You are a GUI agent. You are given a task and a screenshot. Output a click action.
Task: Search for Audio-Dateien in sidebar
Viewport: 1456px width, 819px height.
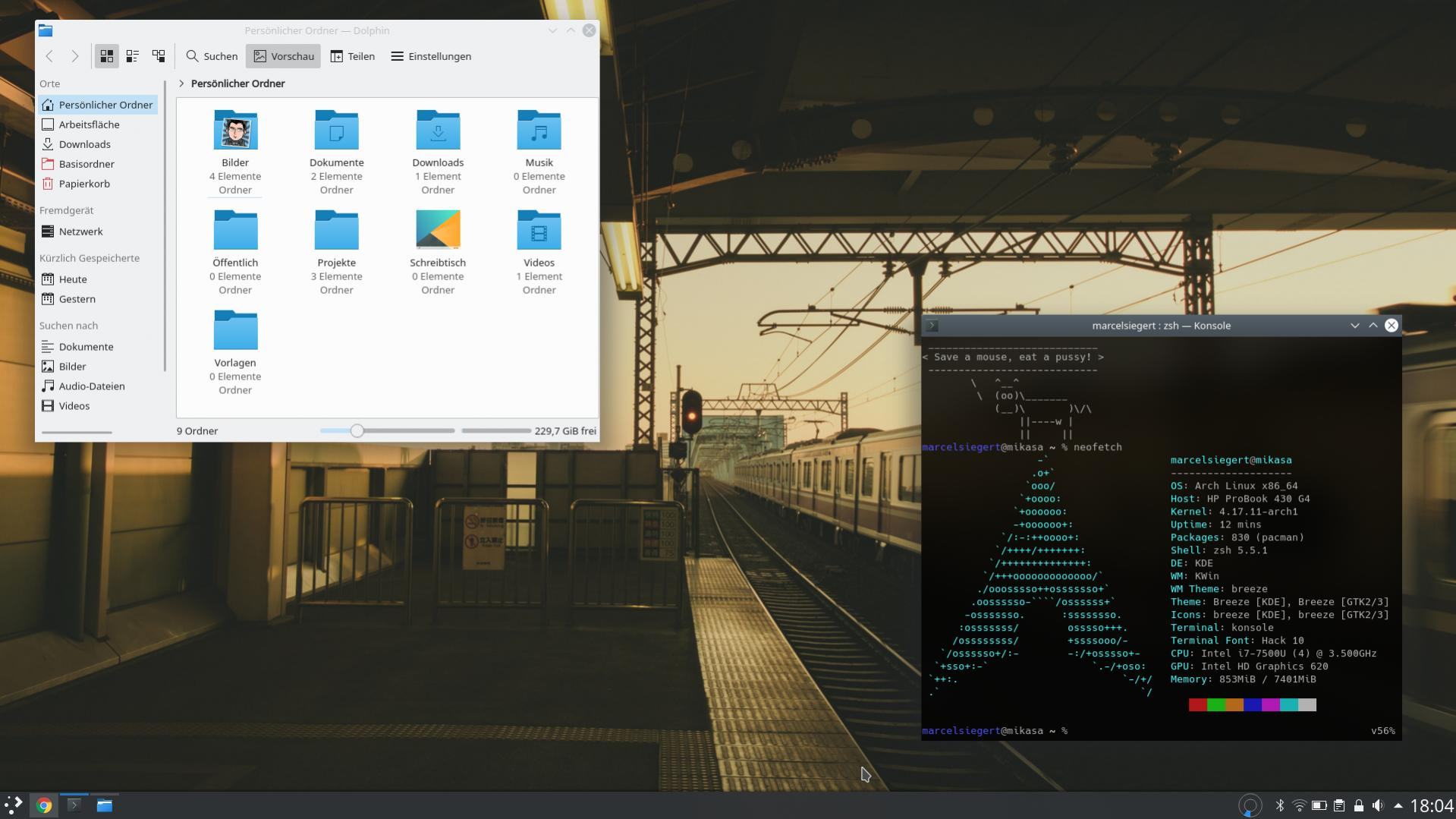pyautogui.click(x=98, y=386)
